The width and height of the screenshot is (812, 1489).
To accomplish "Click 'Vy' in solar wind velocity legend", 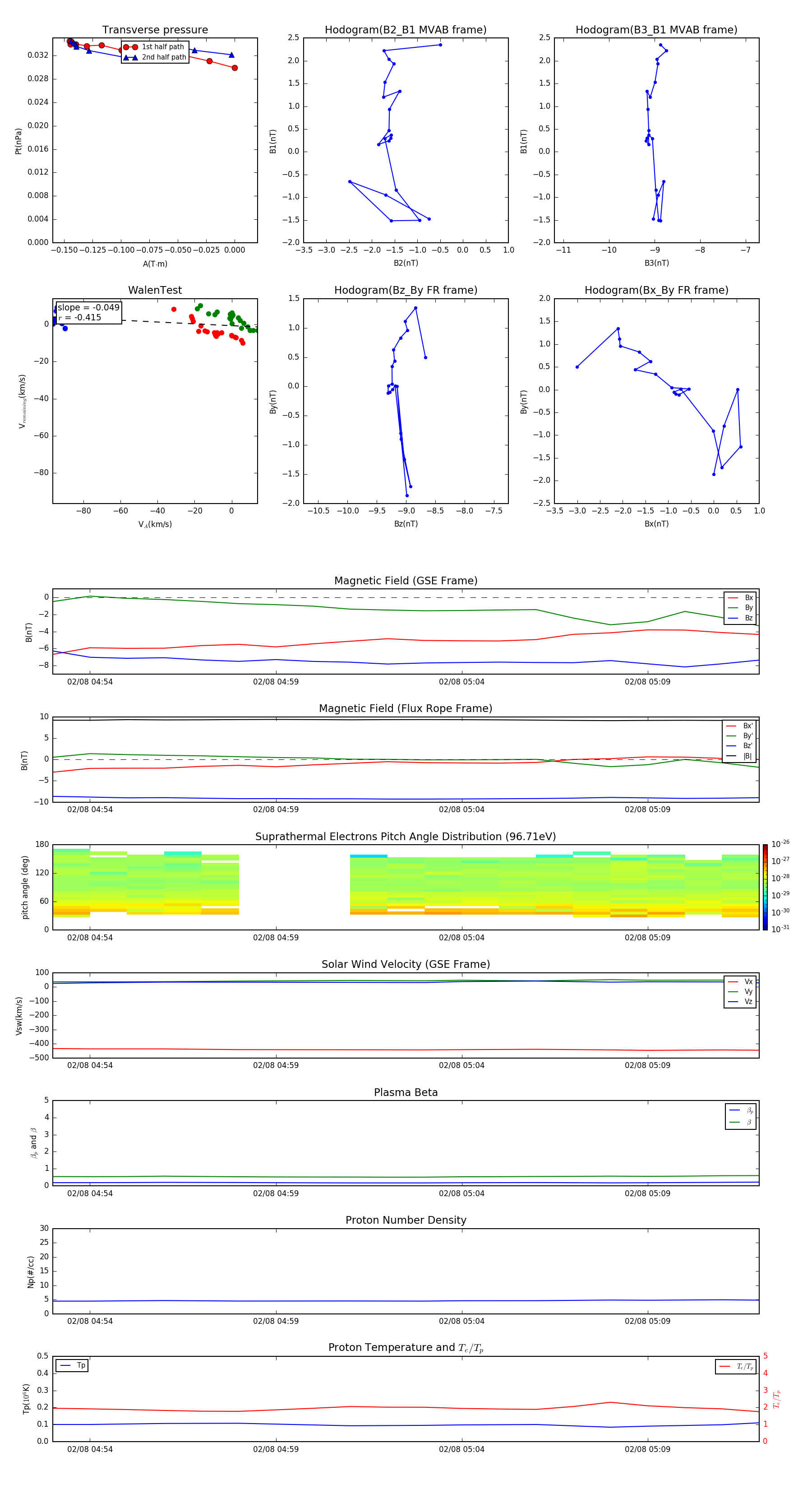I will pos(741,992).
